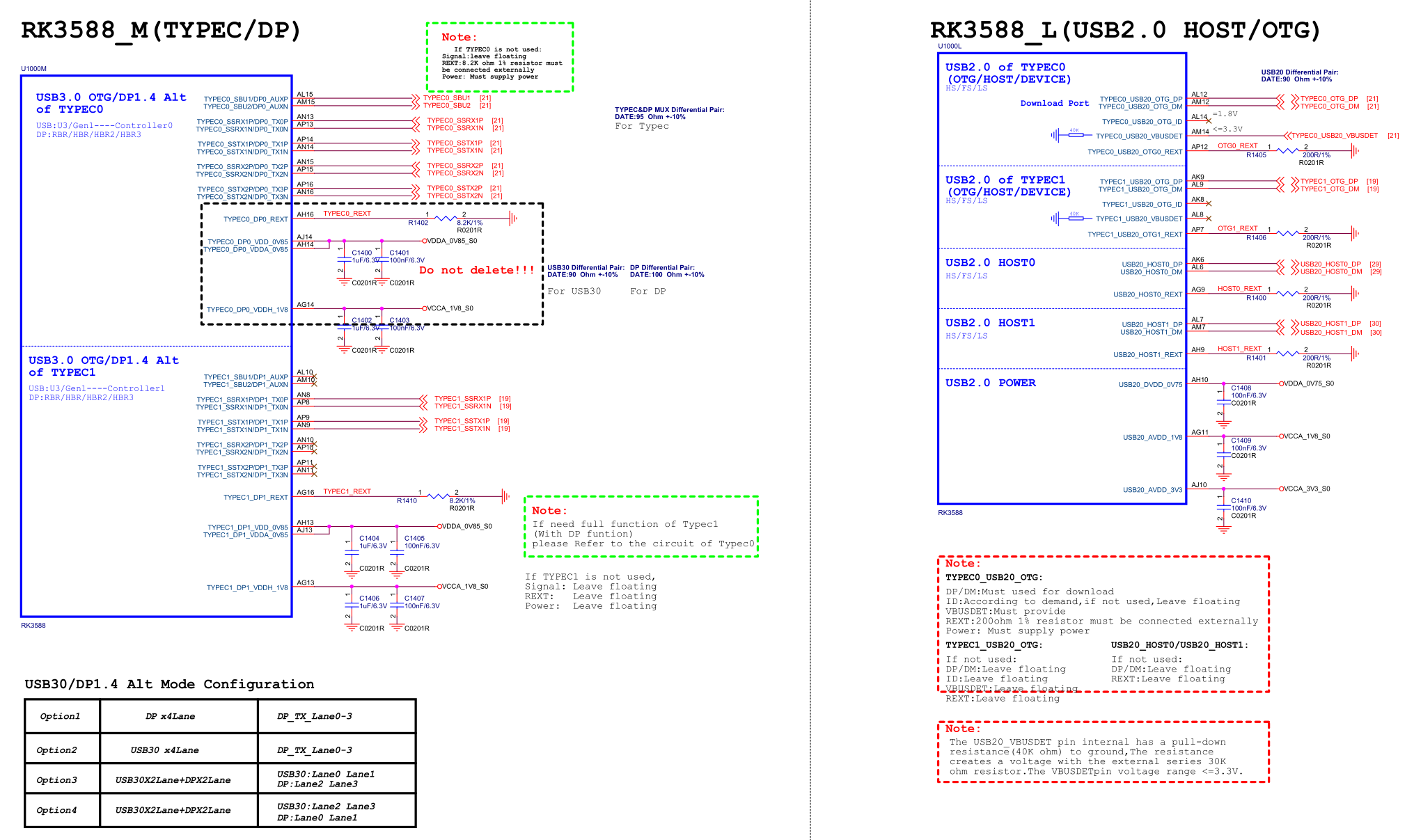Select capacitor C1406 under VCCA_1V8_S0
The height and width of the screenshot is (840, 1414).
pyautogui.click(x=352, y=605)
